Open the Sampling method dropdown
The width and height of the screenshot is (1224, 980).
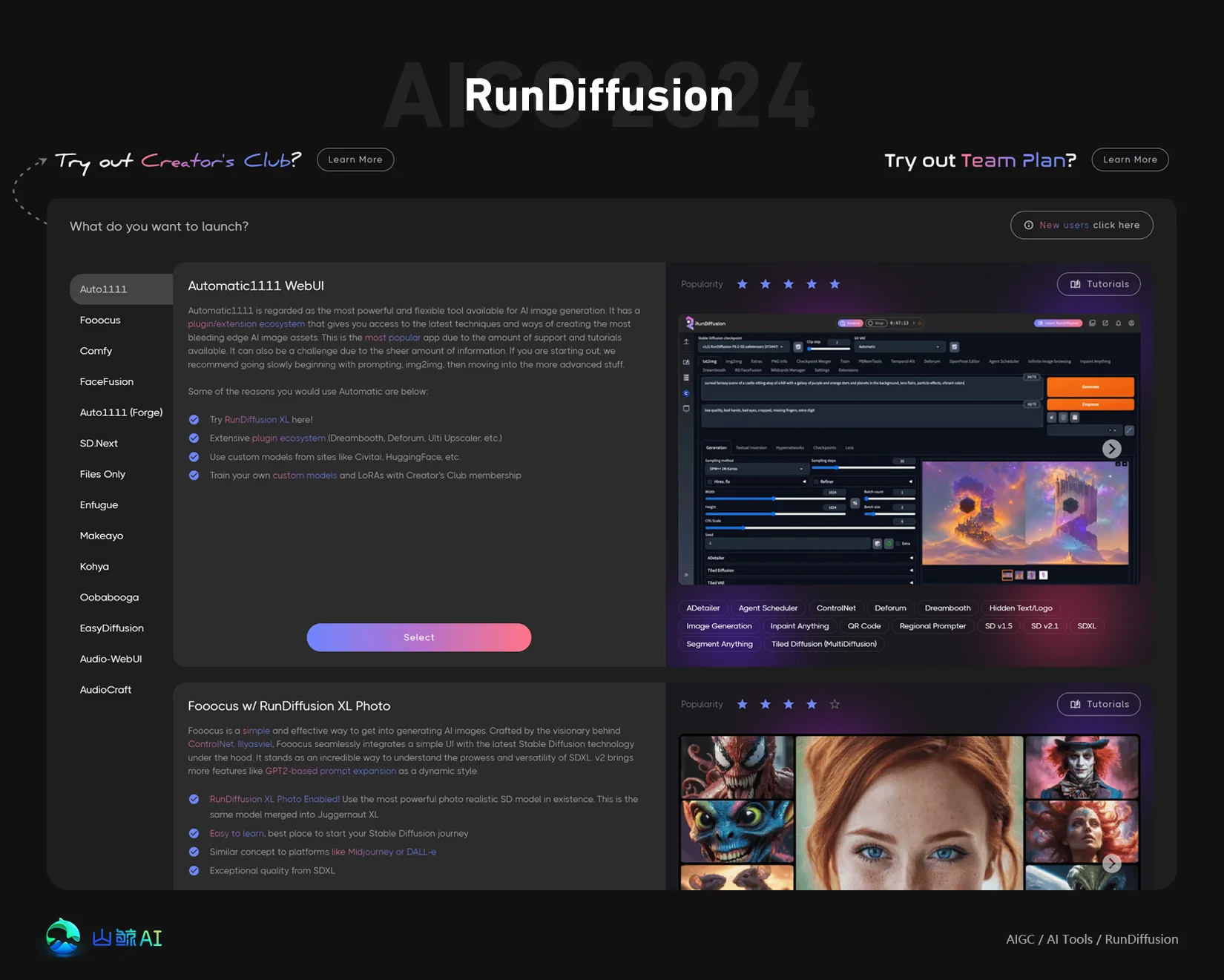[x=757, y=469]
